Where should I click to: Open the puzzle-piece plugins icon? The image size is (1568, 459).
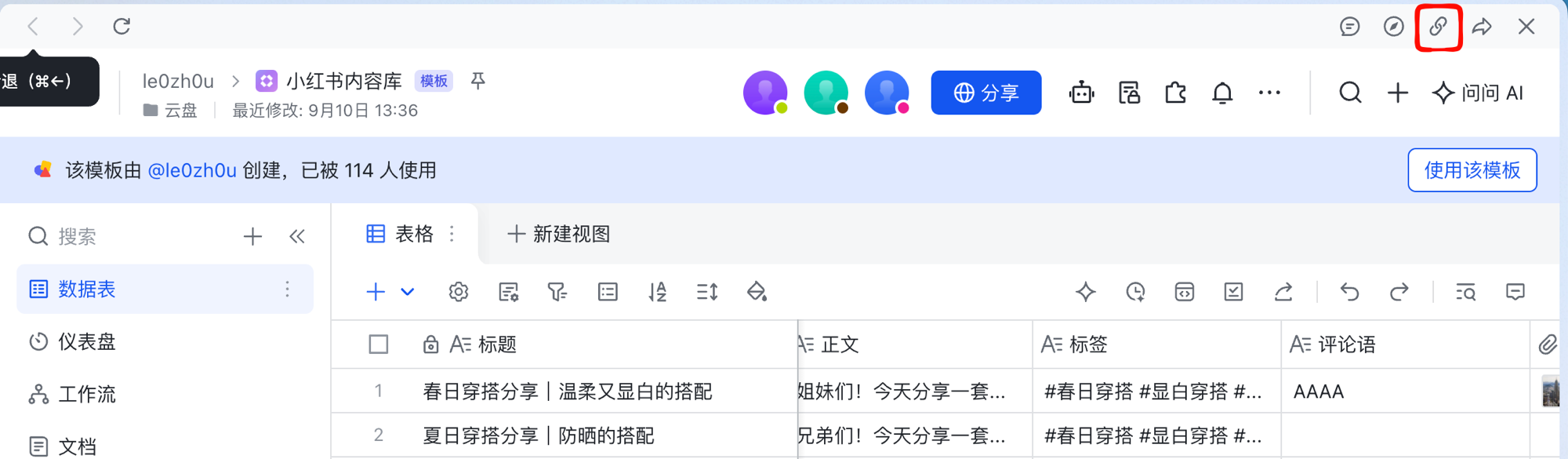tap(1175, 93)
